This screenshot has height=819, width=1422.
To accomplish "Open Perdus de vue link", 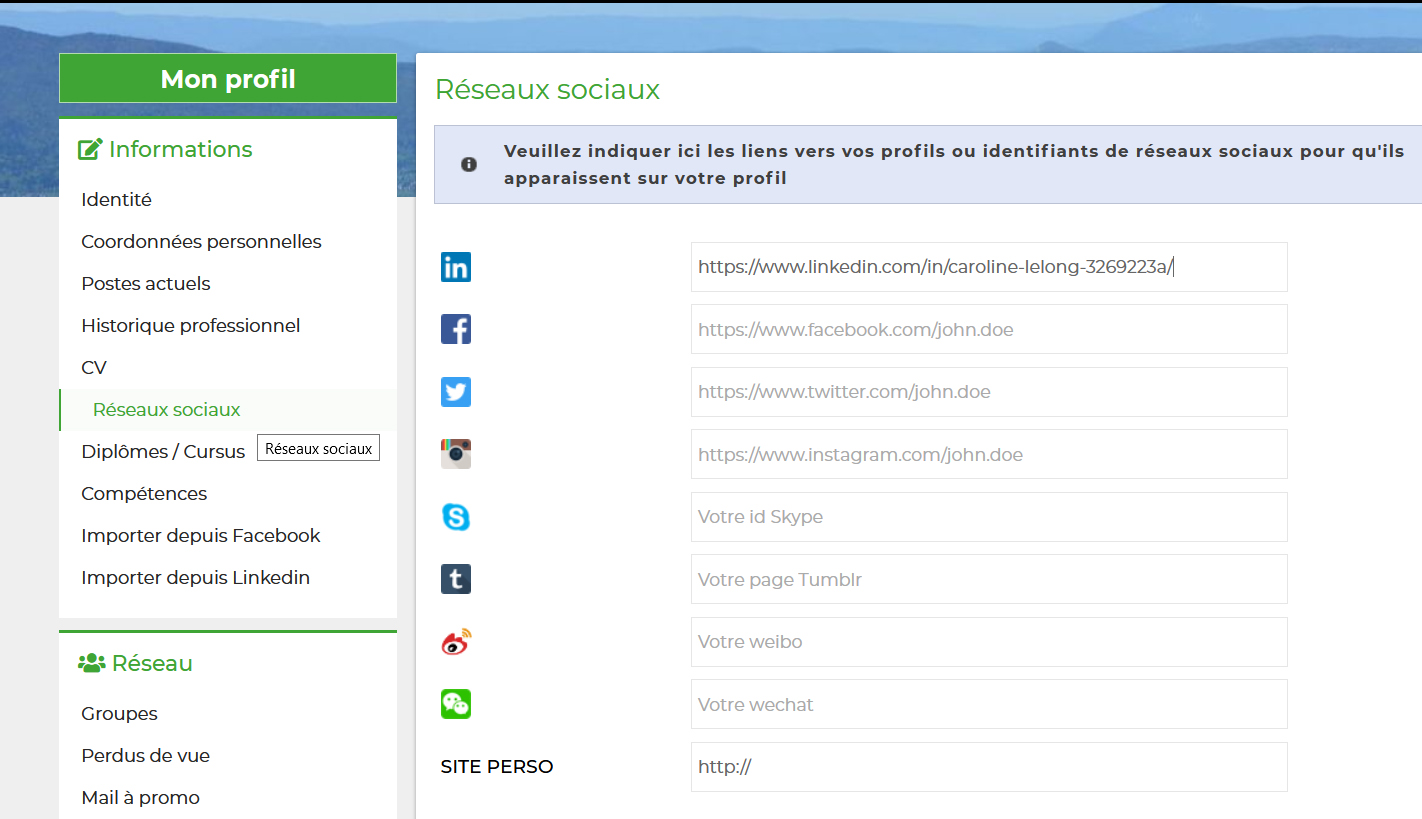I will (x=145, y=756).
